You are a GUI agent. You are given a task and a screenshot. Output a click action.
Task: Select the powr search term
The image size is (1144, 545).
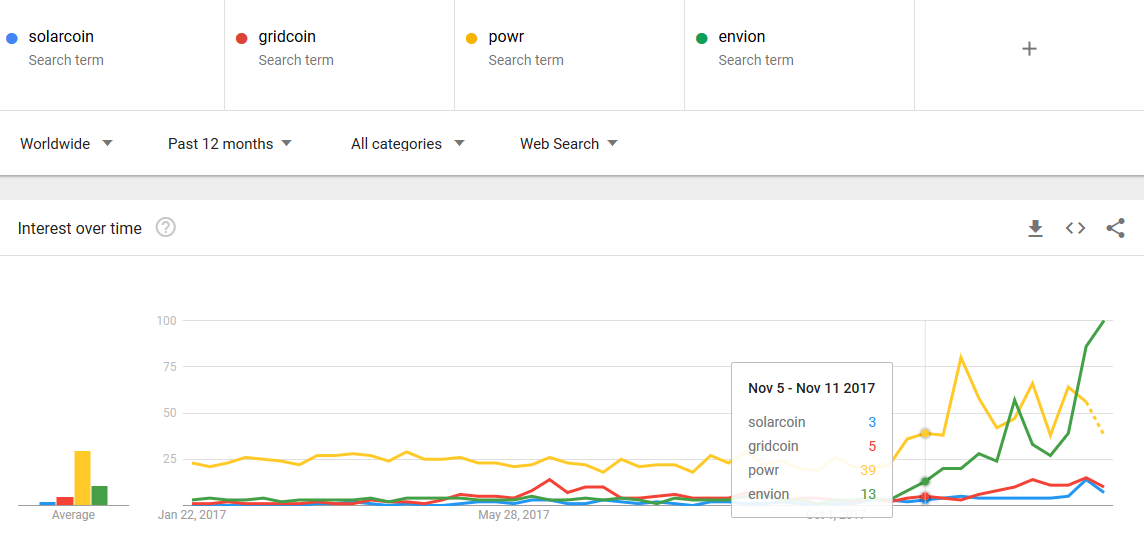pos(506,37)
